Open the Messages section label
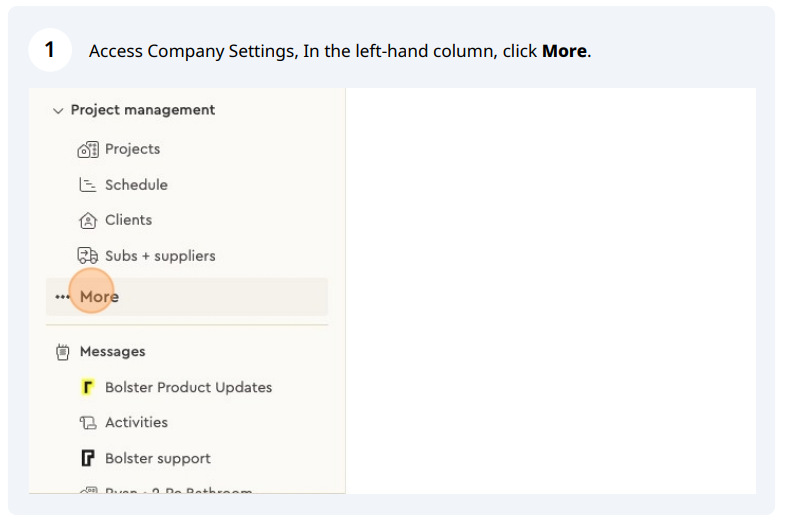 click(x=112, y=352)
